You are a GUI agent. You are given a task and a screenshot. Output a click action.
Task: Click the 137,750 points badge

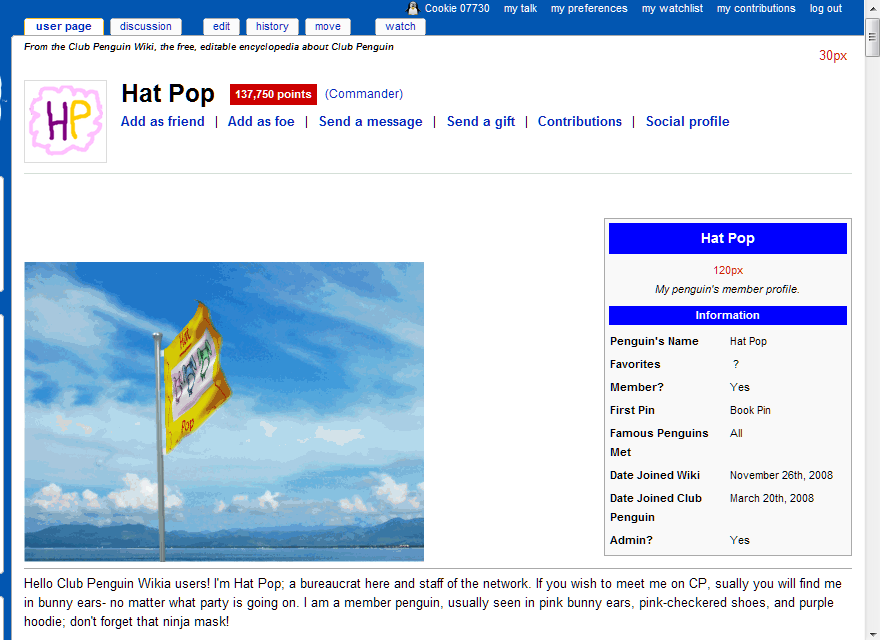(x=273, y=94)
